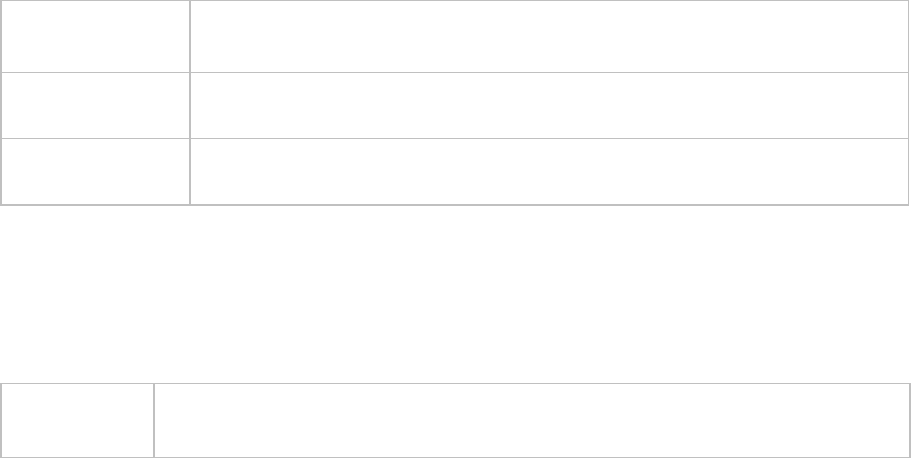Click the last-row wide cell of the top table

pyautogui.click(x=548, y=171)
